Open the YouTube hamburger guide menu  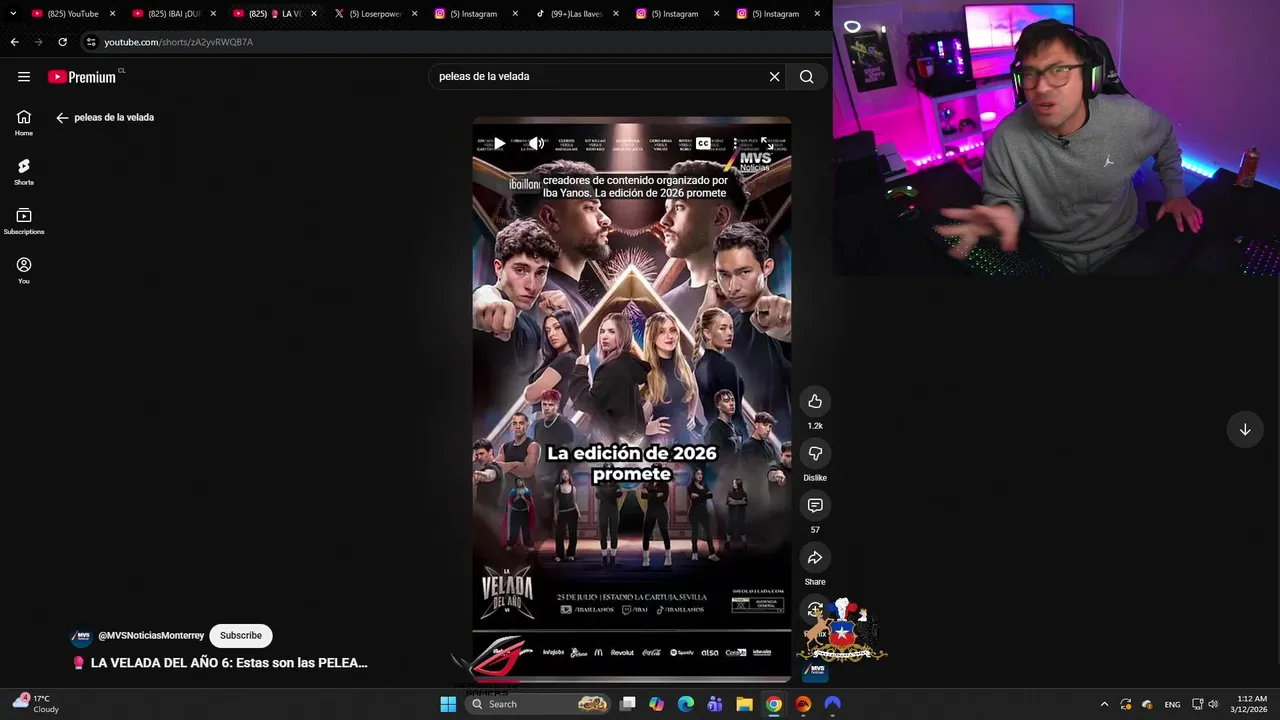coord(24,76)
